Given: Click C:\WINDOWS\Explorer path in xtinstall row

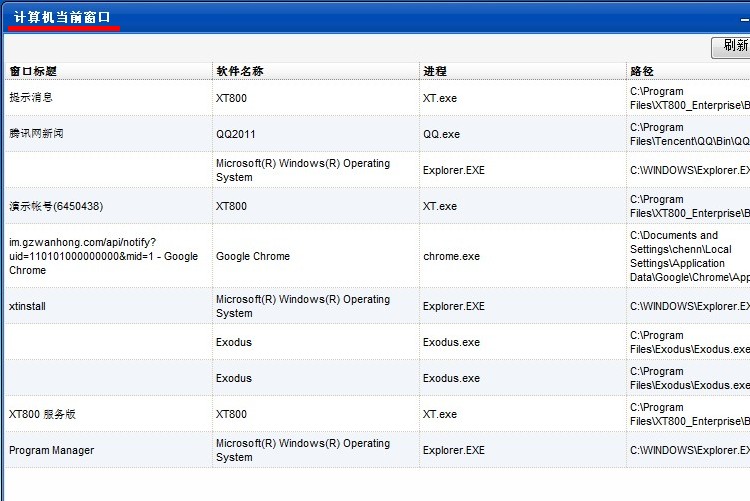Looking at the screenshot, I should [x=688, y=306].
